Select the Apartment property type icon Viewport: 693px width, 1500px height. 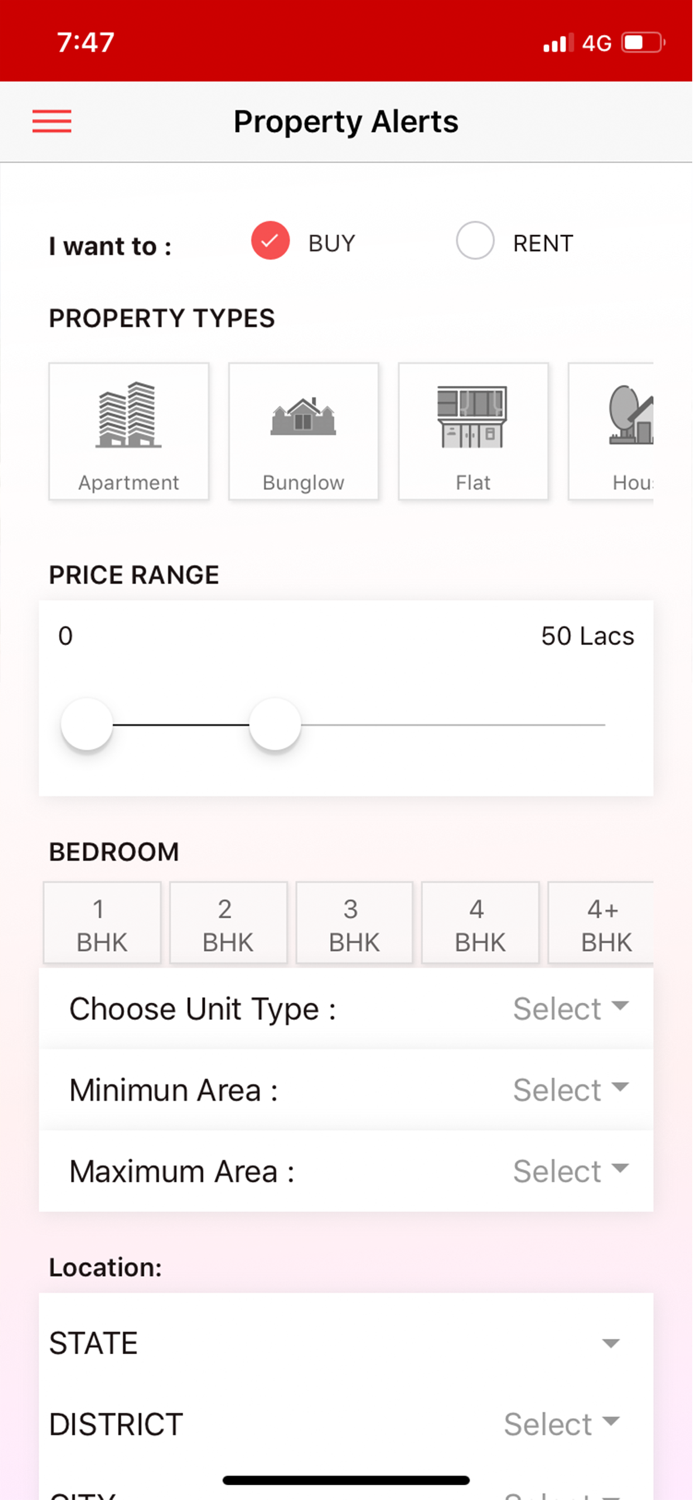(x=128, y=431)
